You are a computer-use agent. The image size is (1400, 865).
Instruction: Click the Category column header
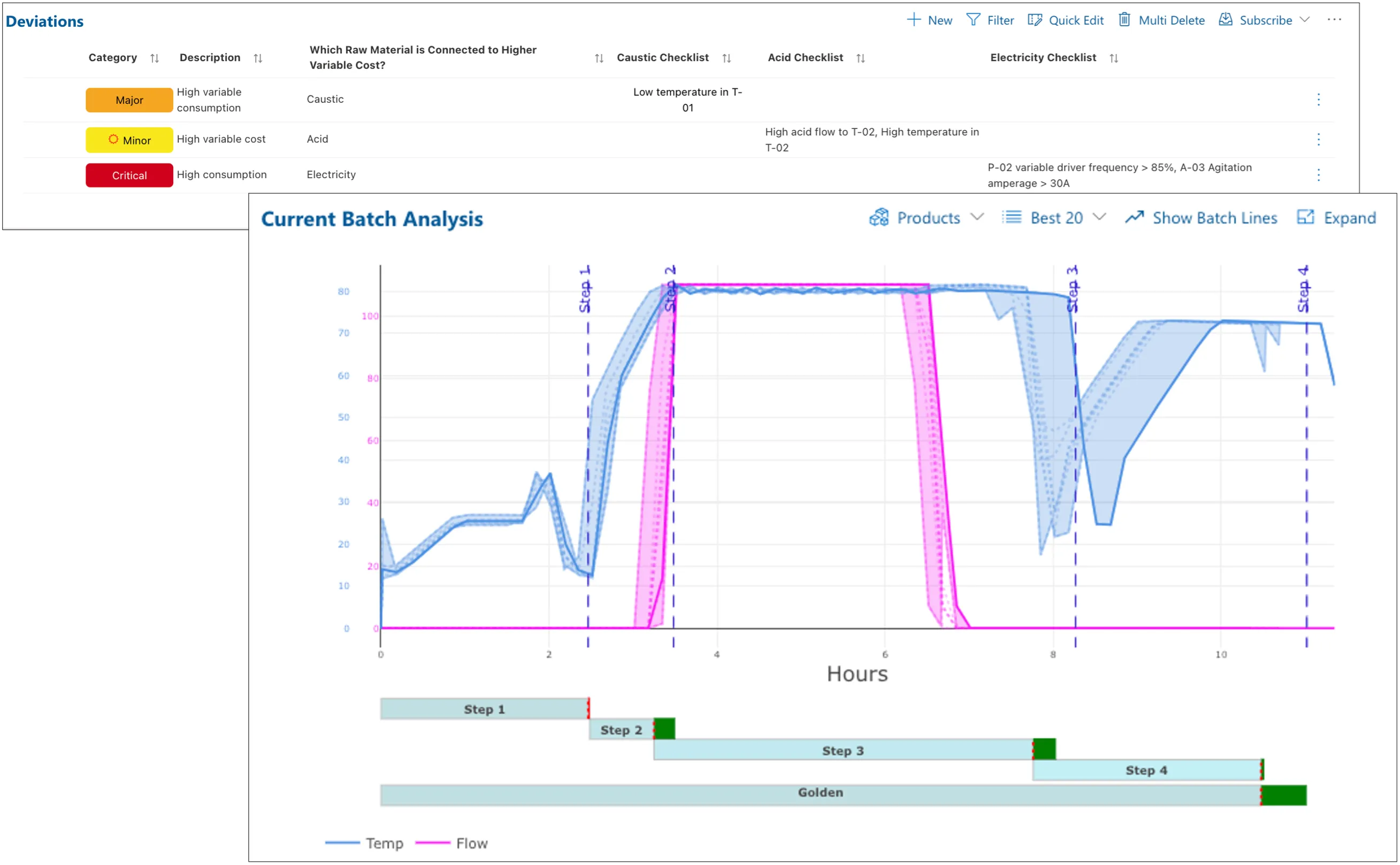[x=113, y=58]
